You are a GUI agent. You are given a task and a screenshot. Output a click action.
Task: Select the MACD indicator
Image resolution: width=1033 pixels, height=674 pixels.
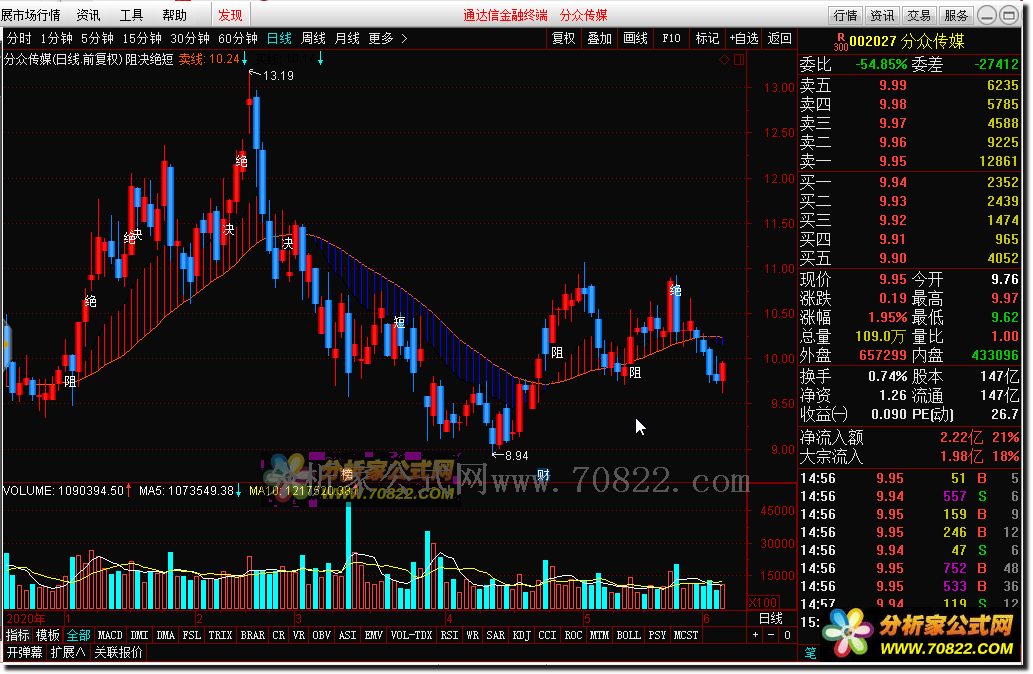(x=110, y=635)
